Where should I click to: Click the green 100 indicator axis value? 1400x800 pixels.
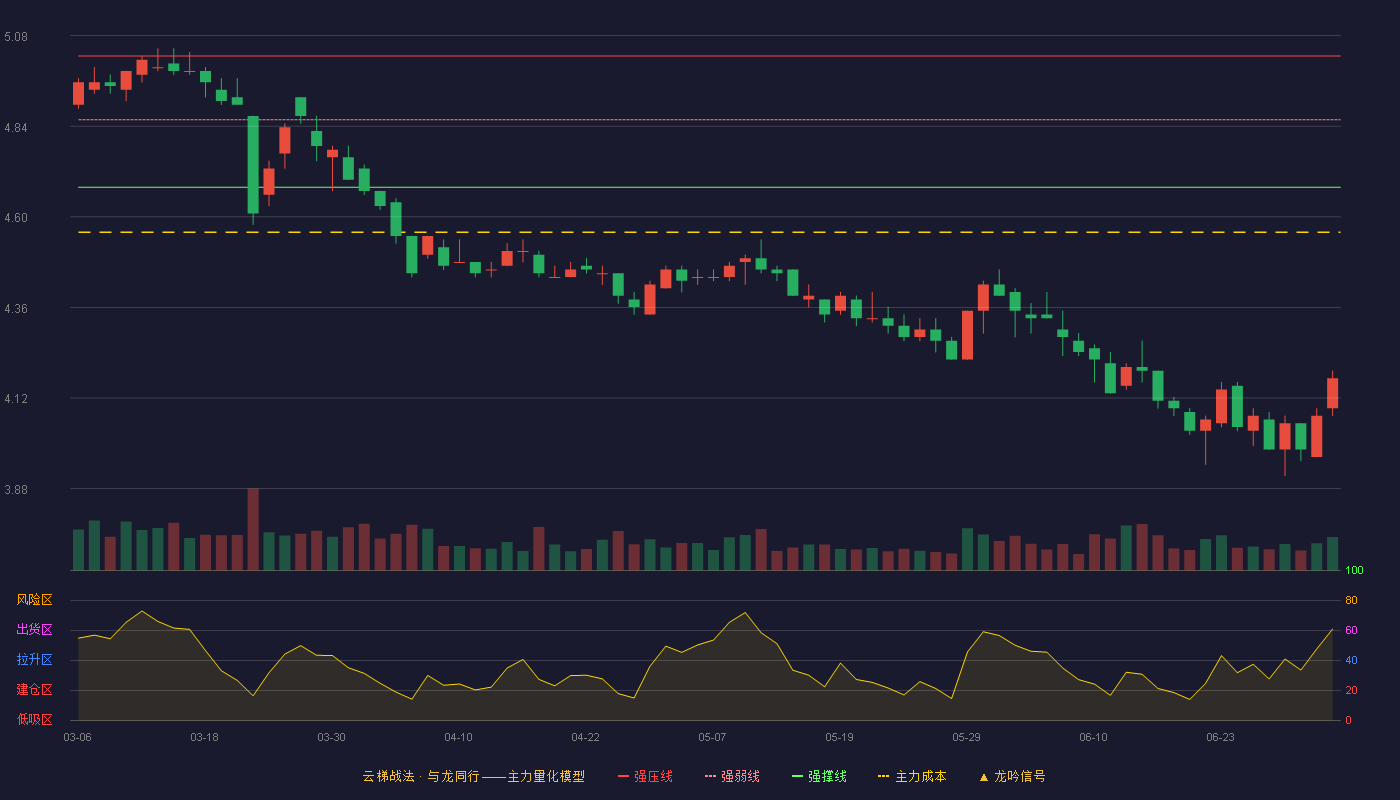(1355, 571)
